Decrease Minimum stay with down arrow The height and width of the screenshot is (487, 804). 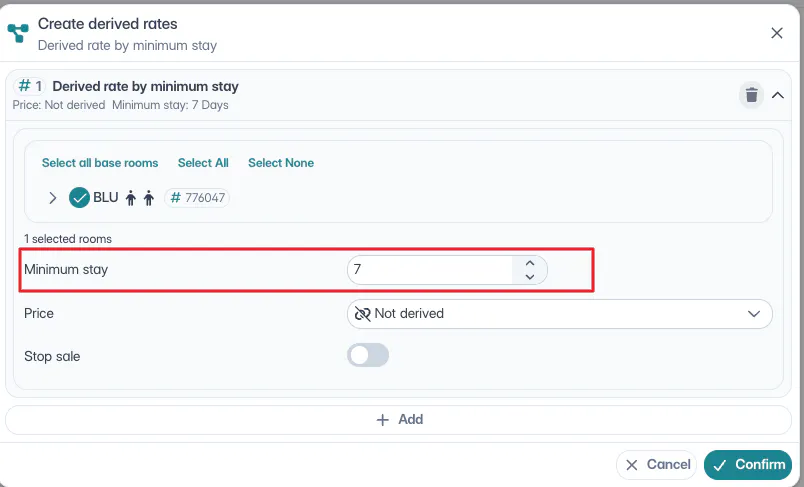point(530,277)
